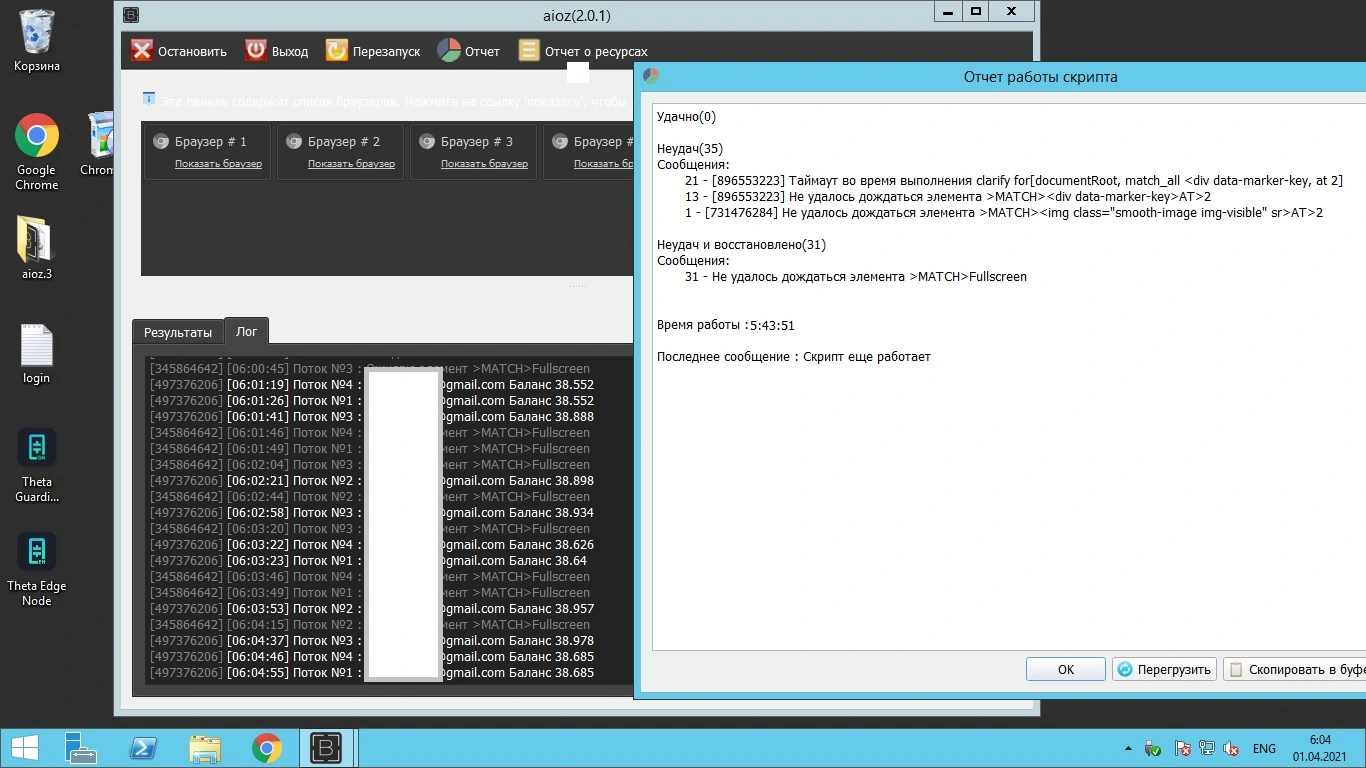Screen dimensions: 1366x768
Task: Click the log row timestamped [06:03:53]
Action: pyautogui.click(x=372, y=609)
